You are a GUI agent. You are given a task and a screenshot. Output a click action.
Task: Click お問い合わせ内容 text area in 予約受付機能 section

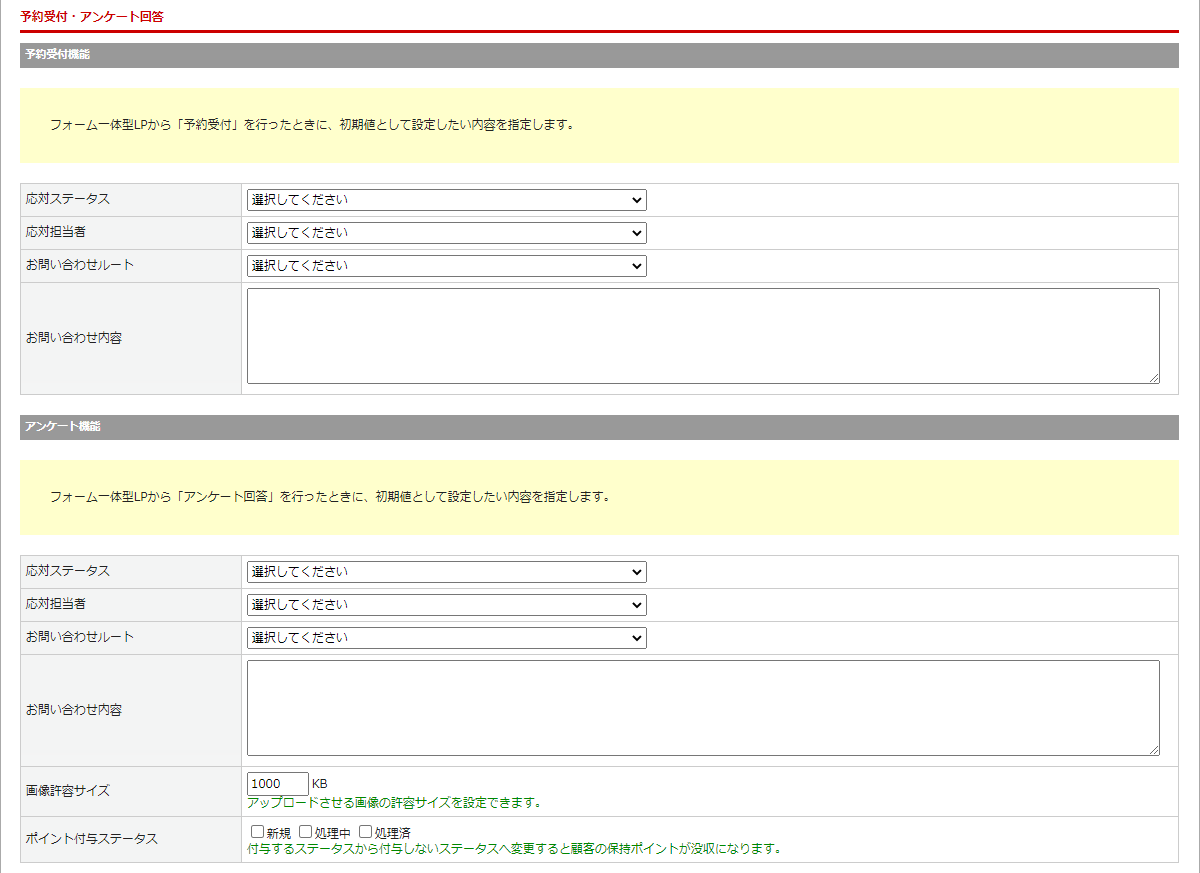pos(702,336)
